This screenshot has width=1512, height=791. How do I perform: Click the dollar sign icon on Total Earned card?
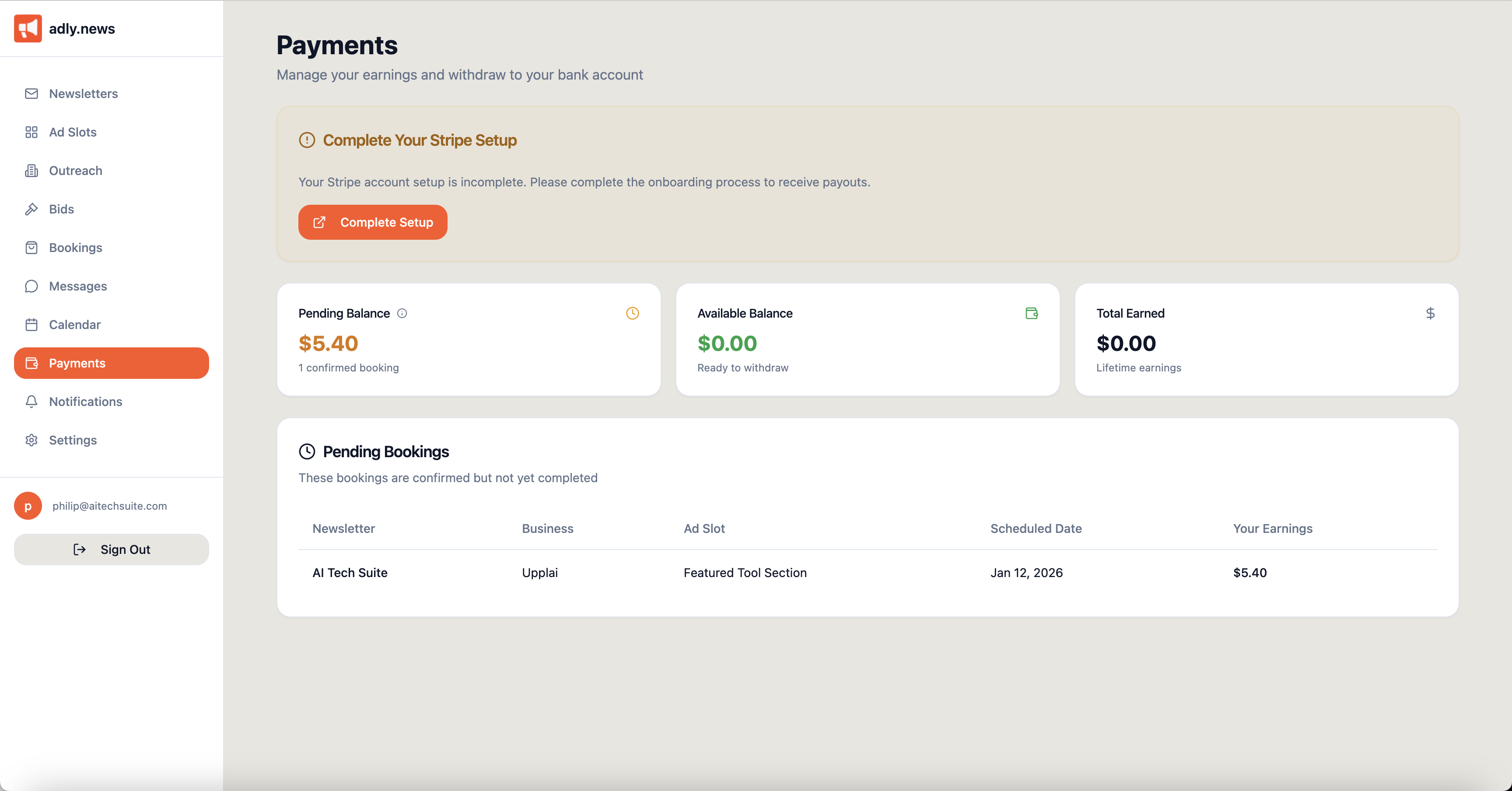pos(1430,313)
